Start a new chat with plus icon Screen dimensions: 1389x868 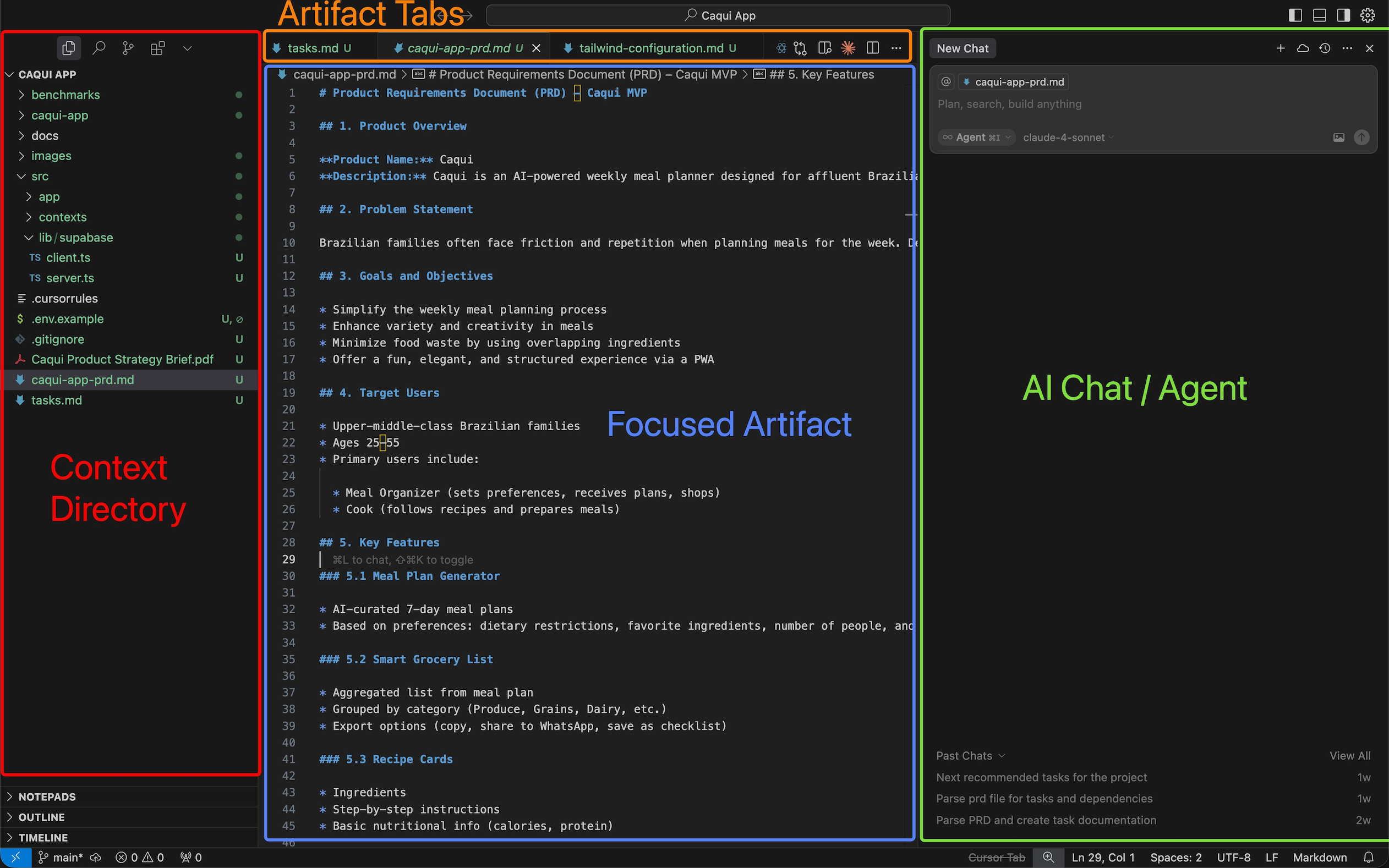coord(1281,48)
